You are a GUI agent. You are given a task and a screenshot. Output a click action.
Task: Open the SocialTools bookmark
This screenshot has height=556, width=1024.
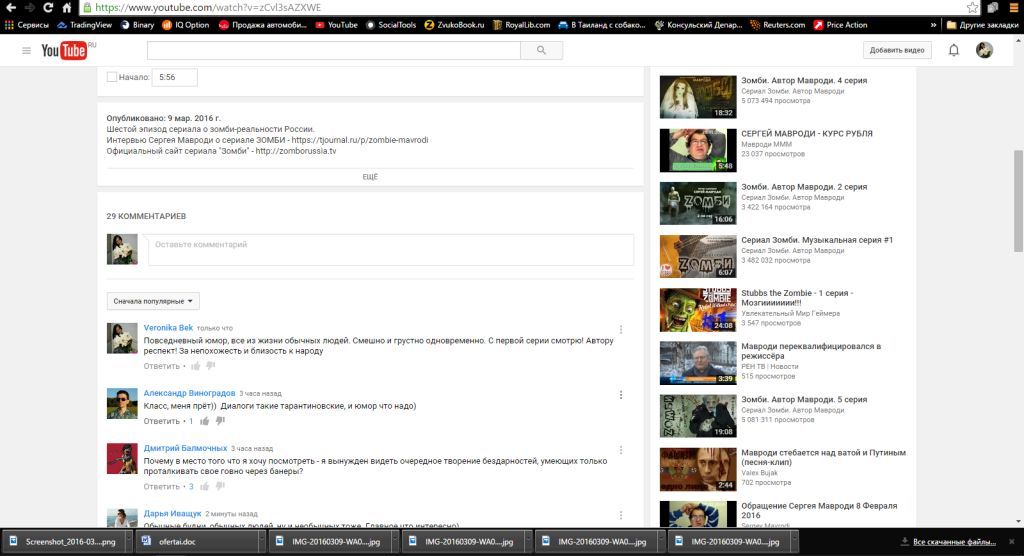pos(391,25)
